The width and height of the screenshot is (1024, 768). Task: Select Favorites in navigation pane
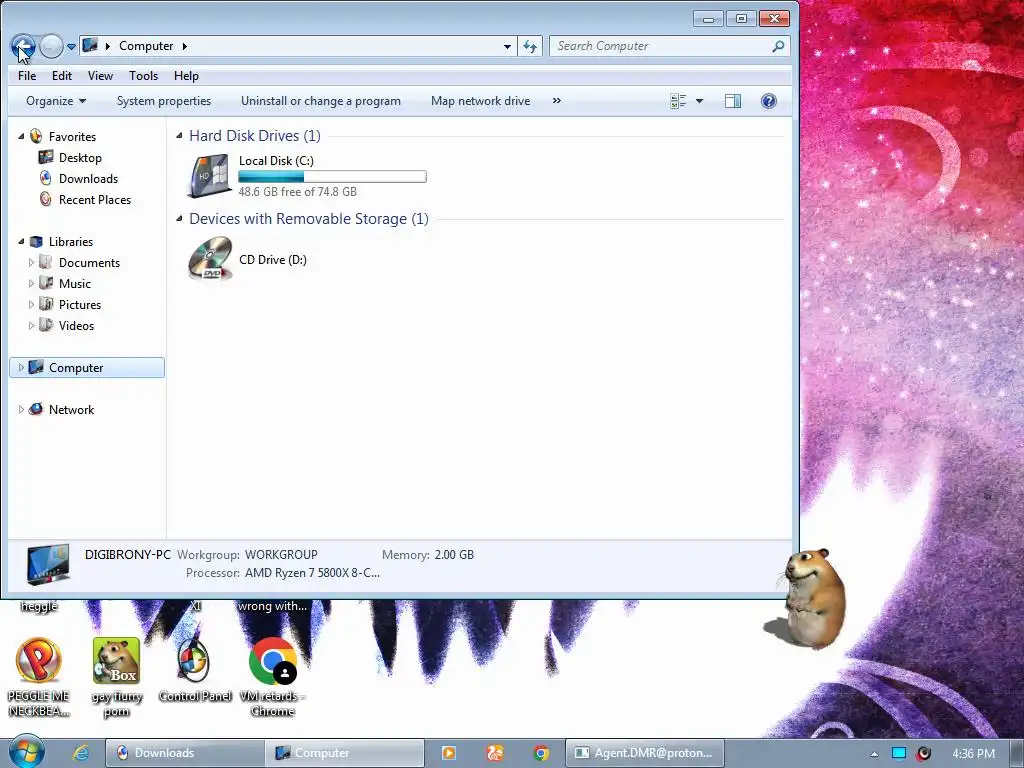click(x=72, y=136)
